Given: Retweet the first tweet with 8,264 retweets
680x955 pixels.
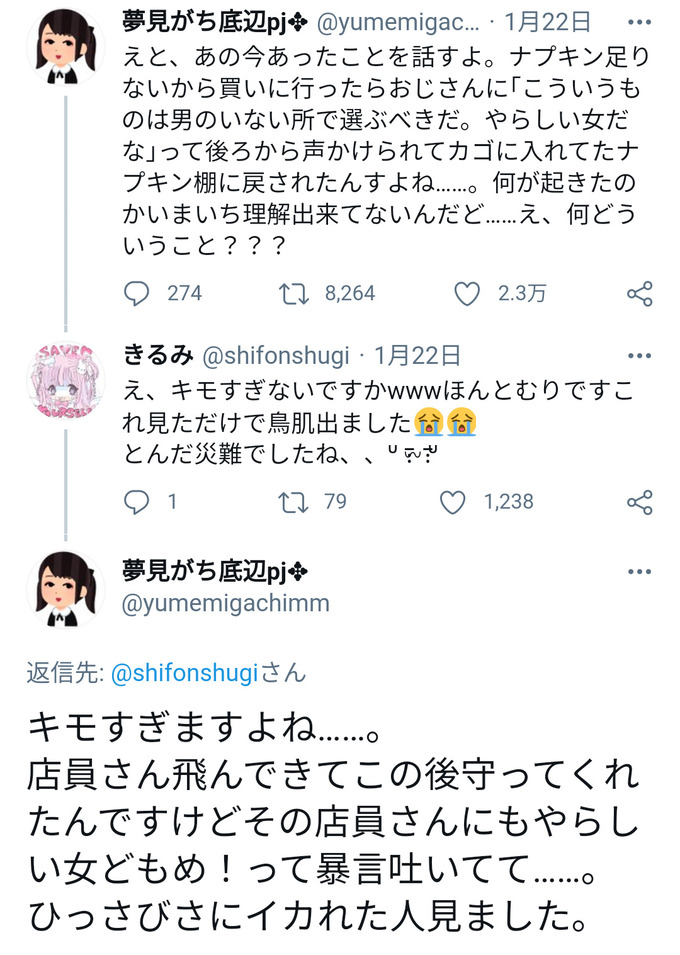Looking at the screenshot, I should click(x=293, y=293).
